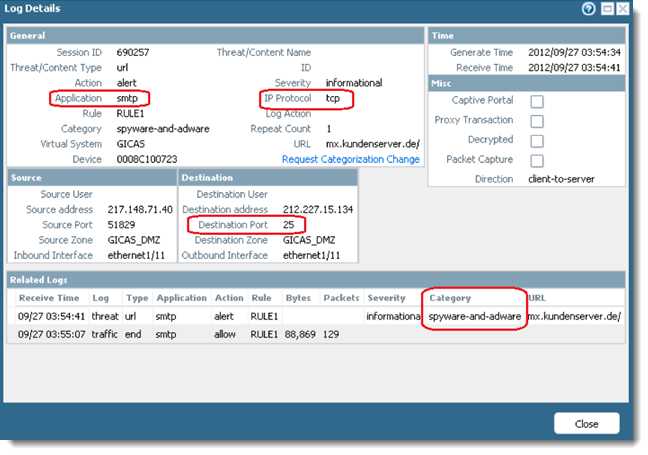
Task: Sort related logs by Application column
Action: click(x=181, y=298)
